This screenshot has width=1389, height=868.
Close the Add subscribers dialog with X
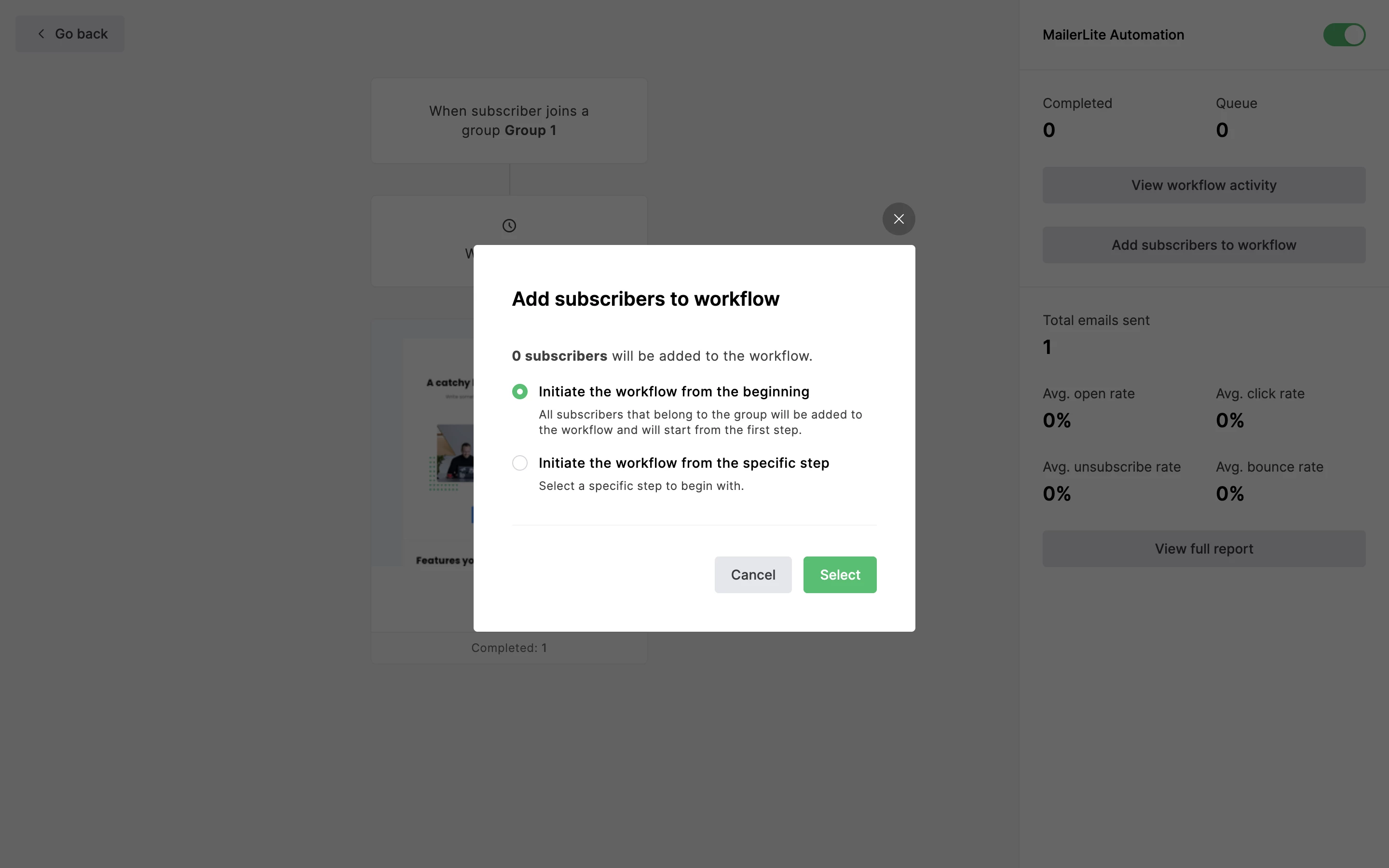898,219
